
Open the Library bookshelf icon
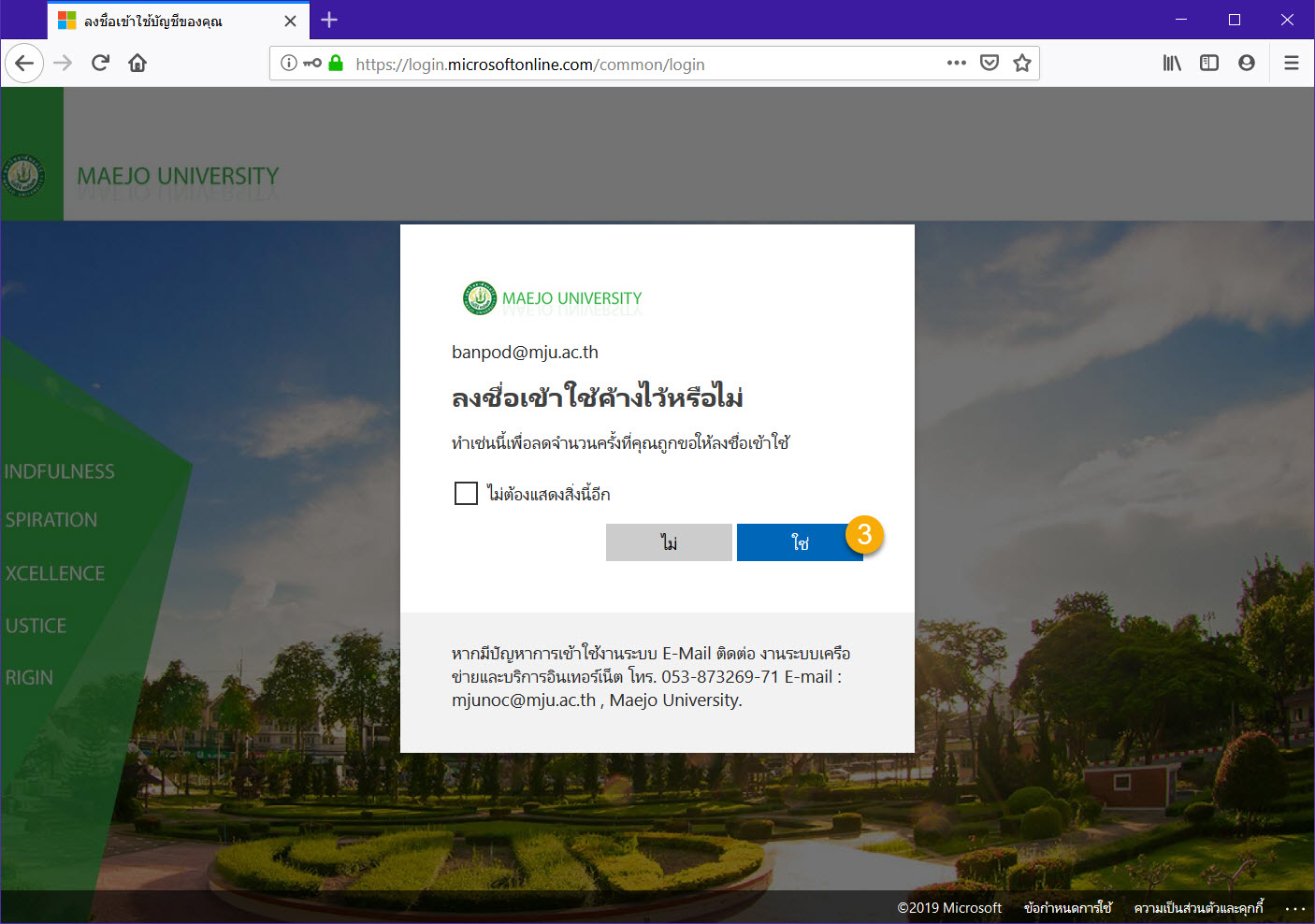coord(1171,64)
